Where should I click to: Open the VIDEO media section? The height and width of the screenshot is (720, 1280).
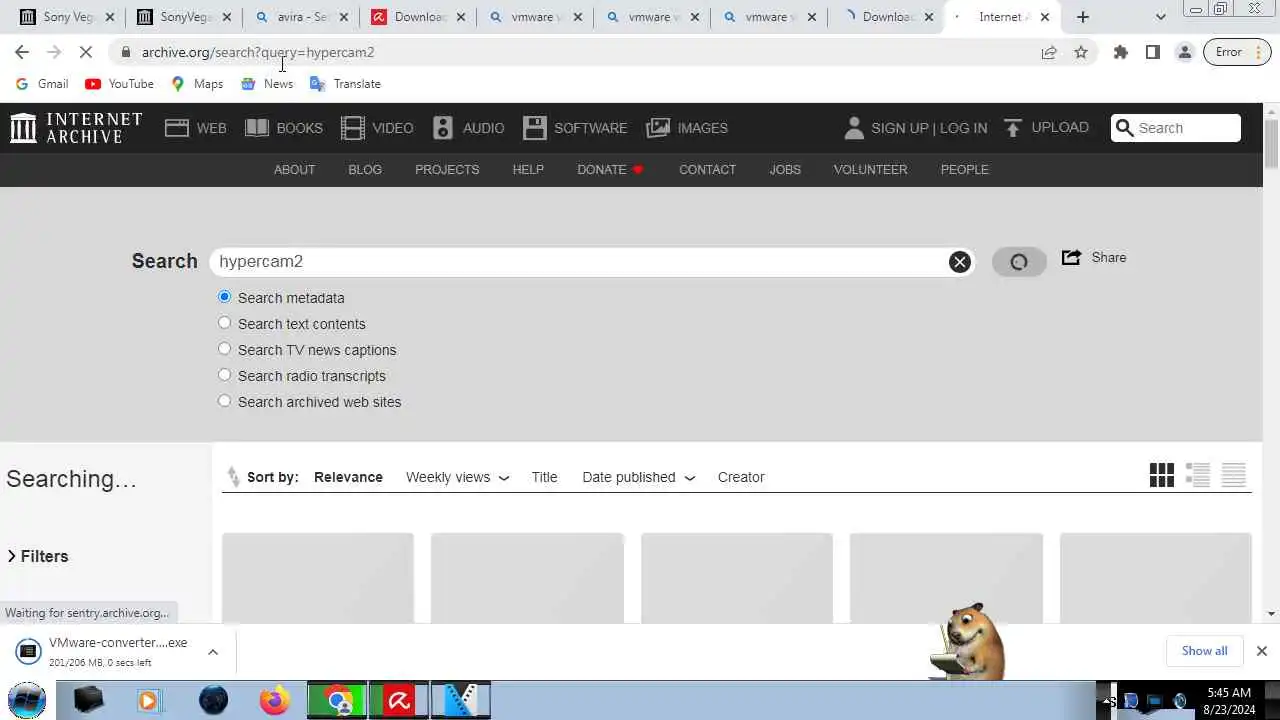pos(377,128)
